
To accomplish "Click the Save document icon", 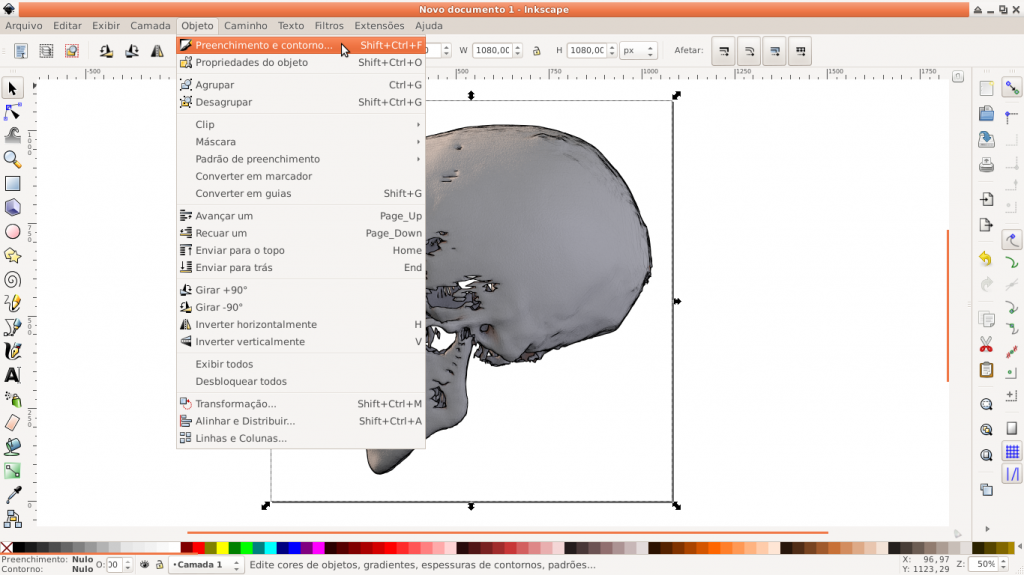I will [986, 139].
